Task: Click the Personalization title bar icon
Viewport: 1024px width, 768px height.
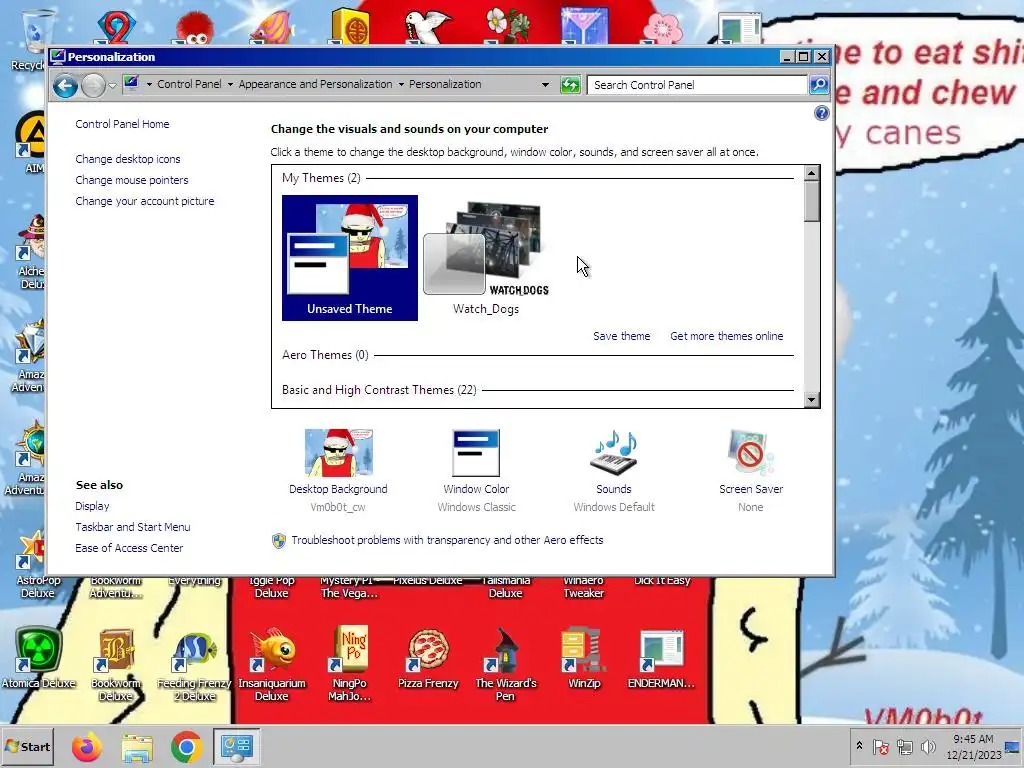Action: (57, 57)
